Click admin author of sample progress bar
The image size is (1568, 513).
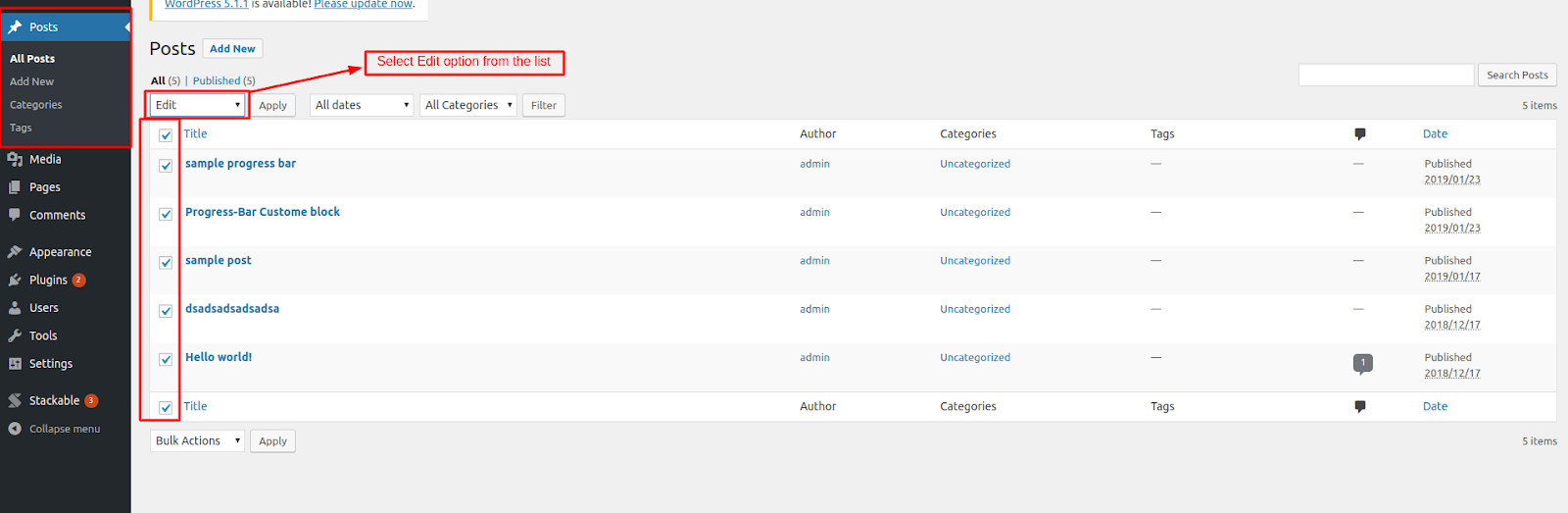point(814,164)
